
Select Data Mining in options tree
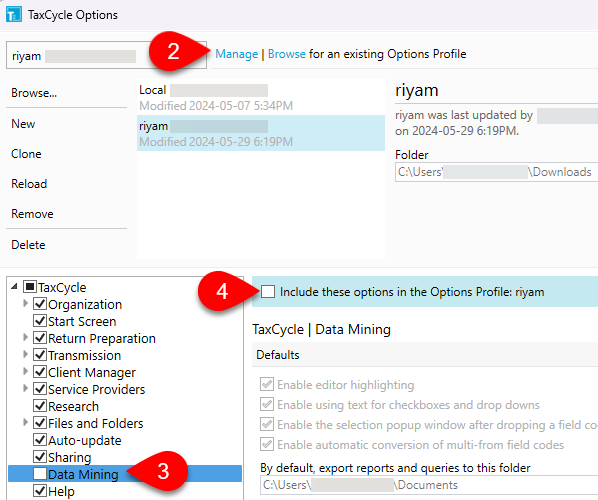pyautogui.click(x=84, y=474)
